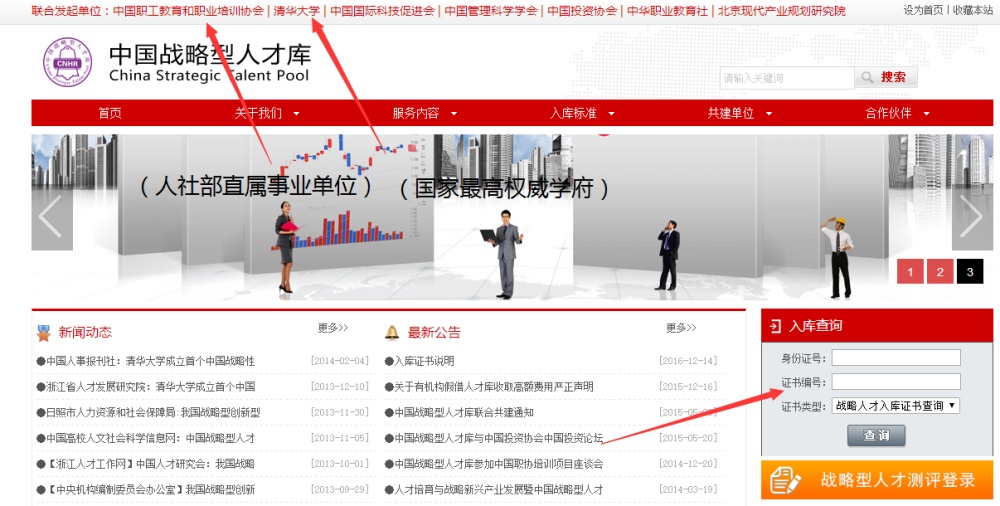Click the 最新公告 bell icon
Viewport: 1000px width, 506px height.
tap(392, 333)
